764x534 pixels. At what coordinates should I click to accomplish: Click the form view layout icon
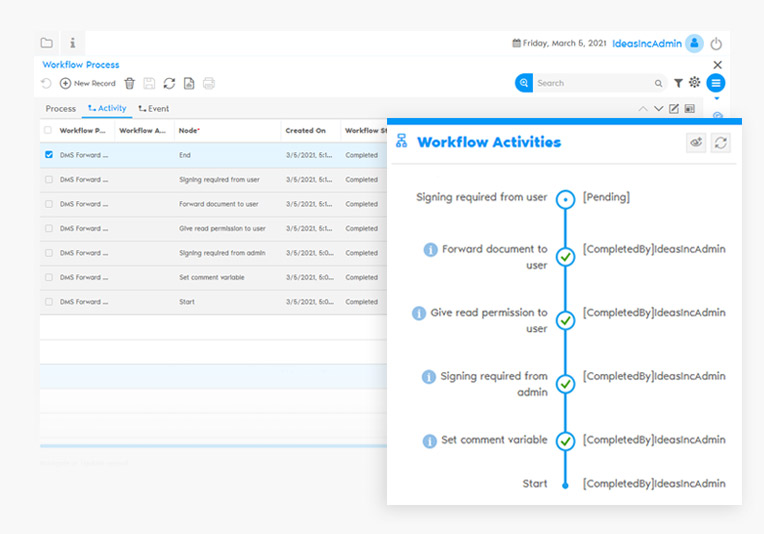coord(689,109)
